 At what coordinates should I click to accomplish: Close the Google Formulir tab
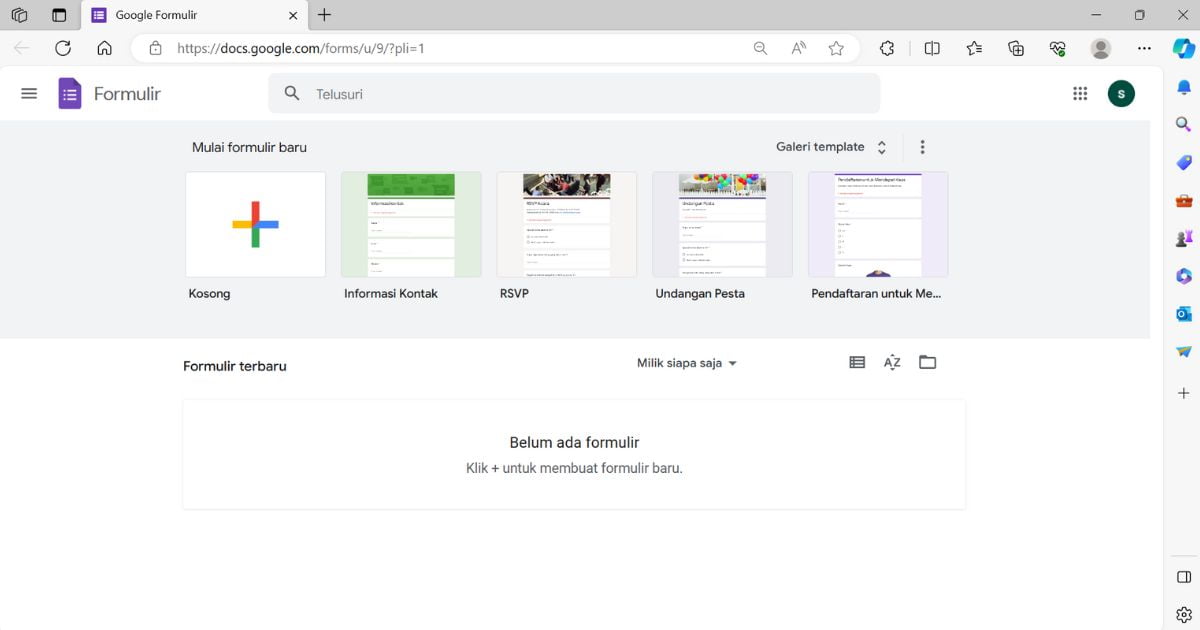[293, 15]
